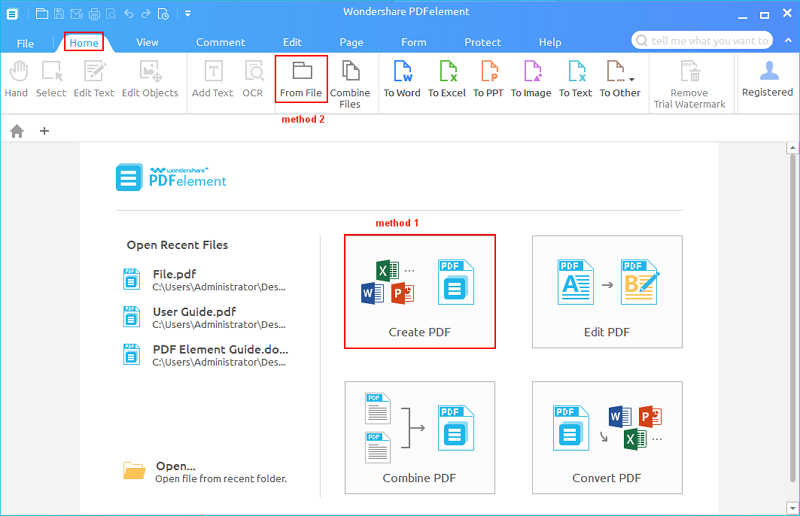Convert the PDF To PPT
The height and width of the screenshot is (516, 800).
coord(488,79)
